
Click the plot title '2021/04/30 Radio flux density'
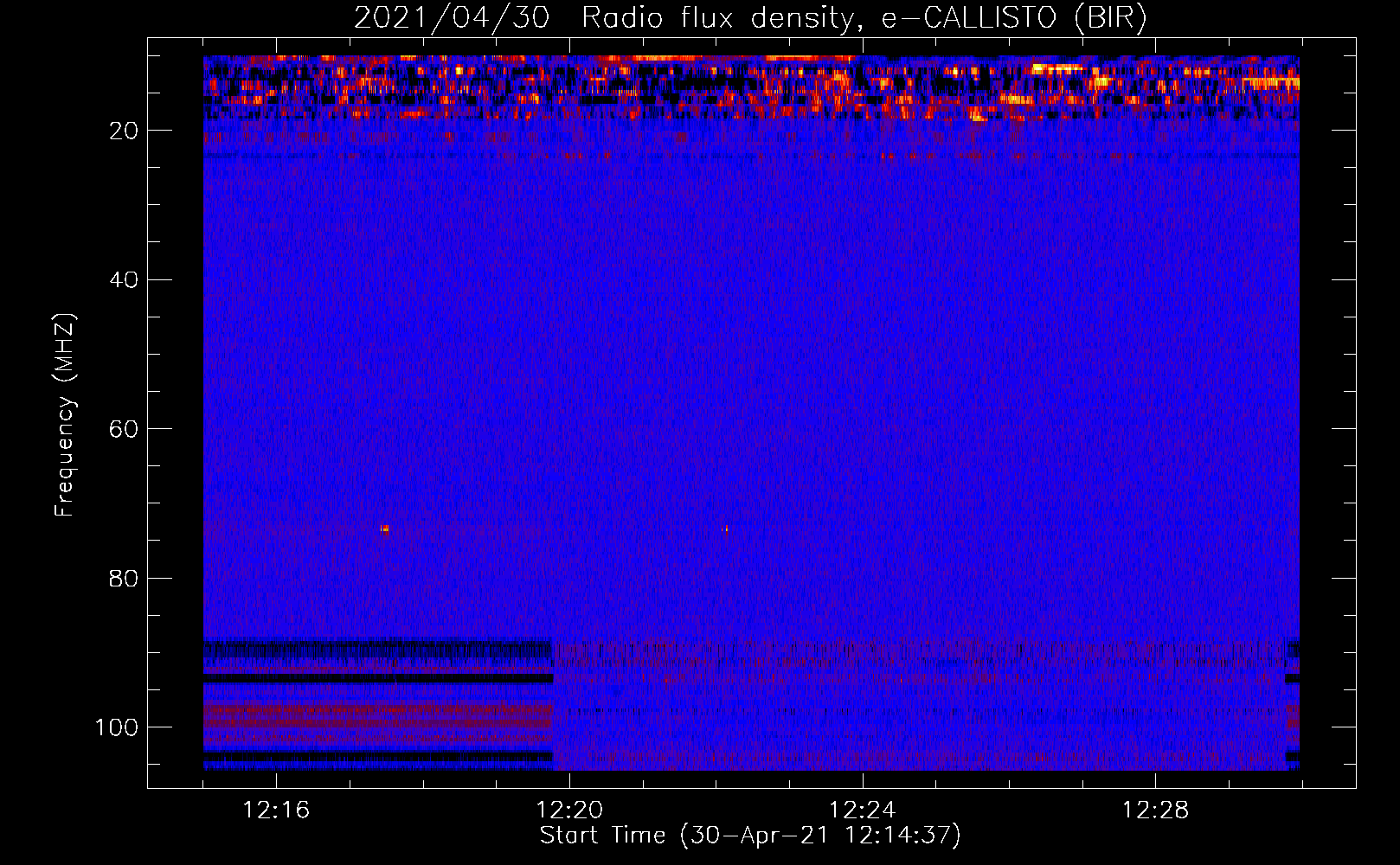(605, 17)
